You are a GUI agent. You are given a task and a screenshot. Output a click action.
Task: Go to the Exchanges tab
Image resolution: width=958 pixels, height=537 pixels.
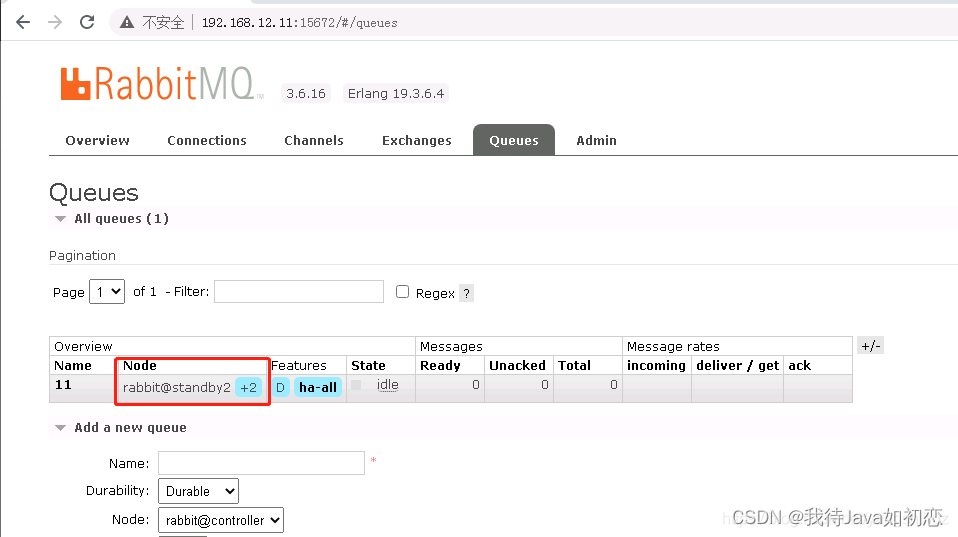pyautogui.click(x=417, y=141)
